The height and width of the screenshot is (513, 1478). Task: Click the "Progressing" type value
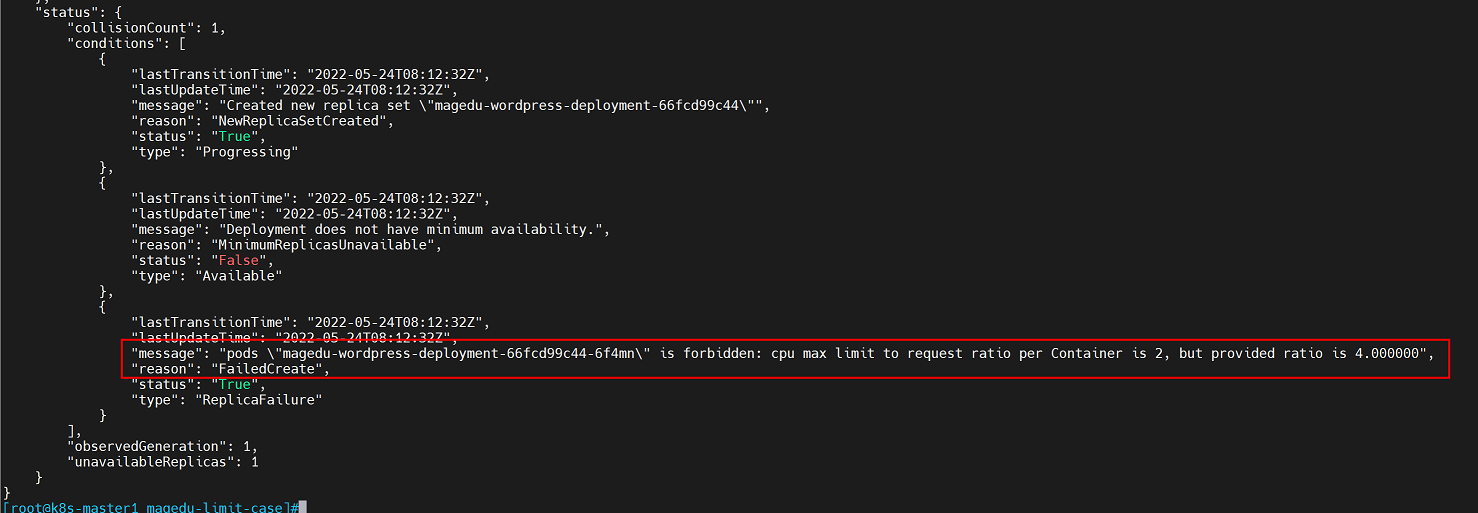(x=249, y=152)
